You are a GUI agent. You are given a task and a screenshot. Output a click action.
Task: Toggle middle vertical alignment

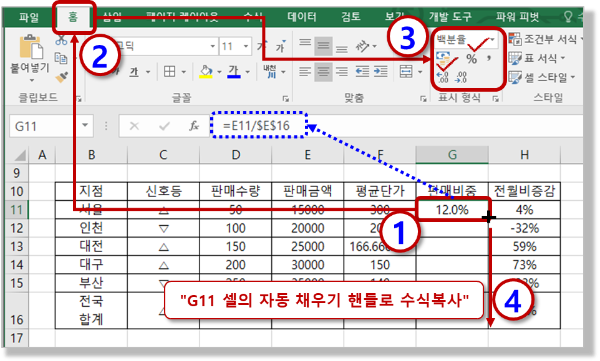coord(323,46)
